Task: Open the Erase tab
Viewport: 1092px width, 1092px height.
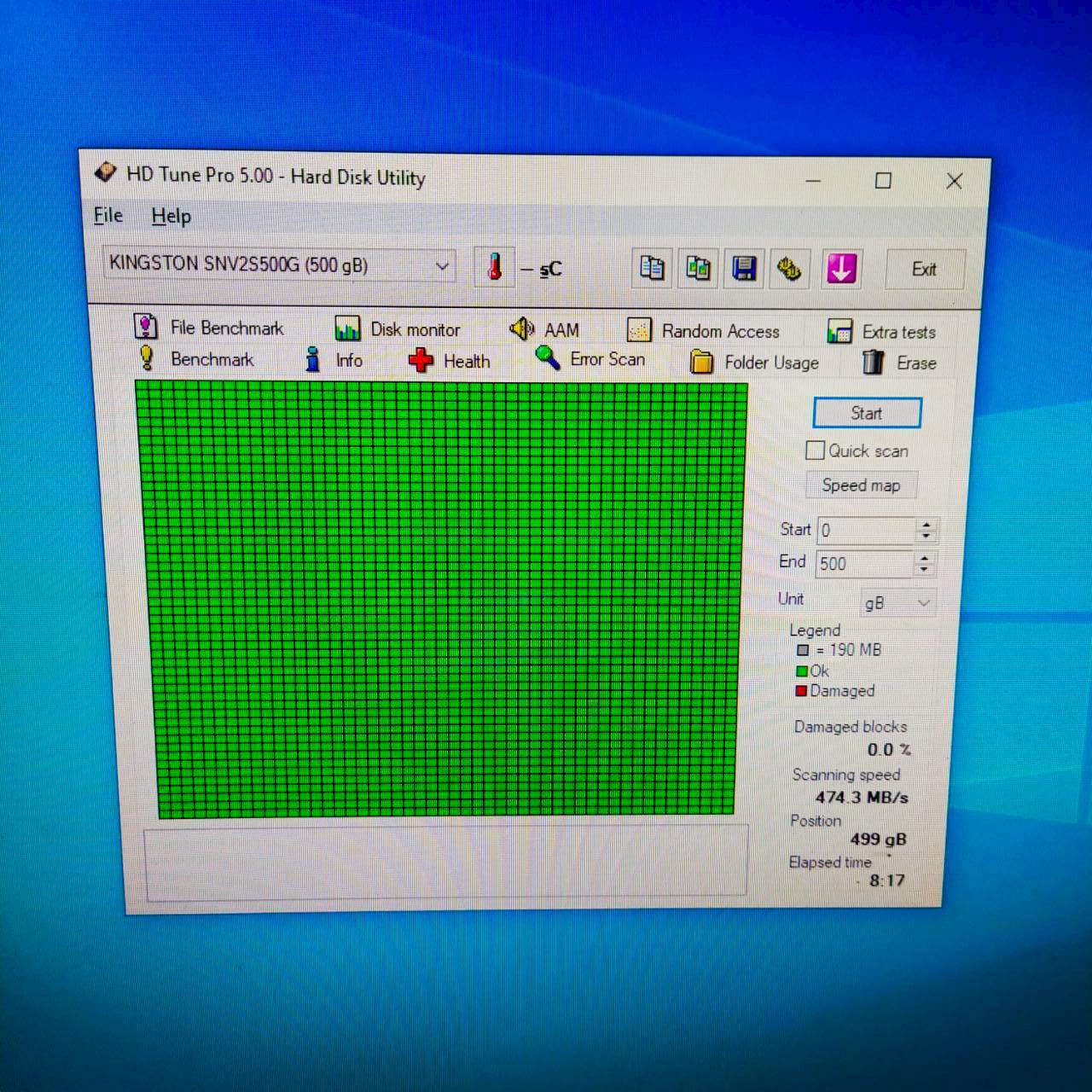Action: pos(900,363)
